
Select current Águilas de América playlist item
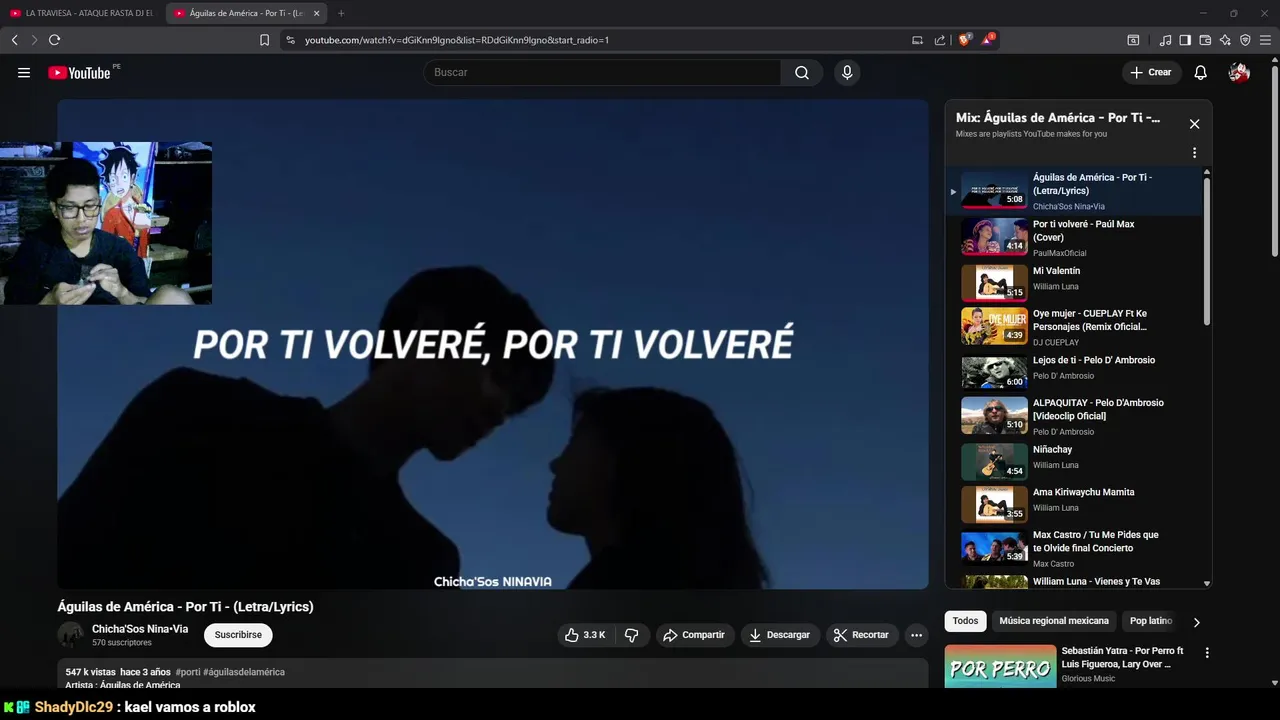tap(1075, 191)
